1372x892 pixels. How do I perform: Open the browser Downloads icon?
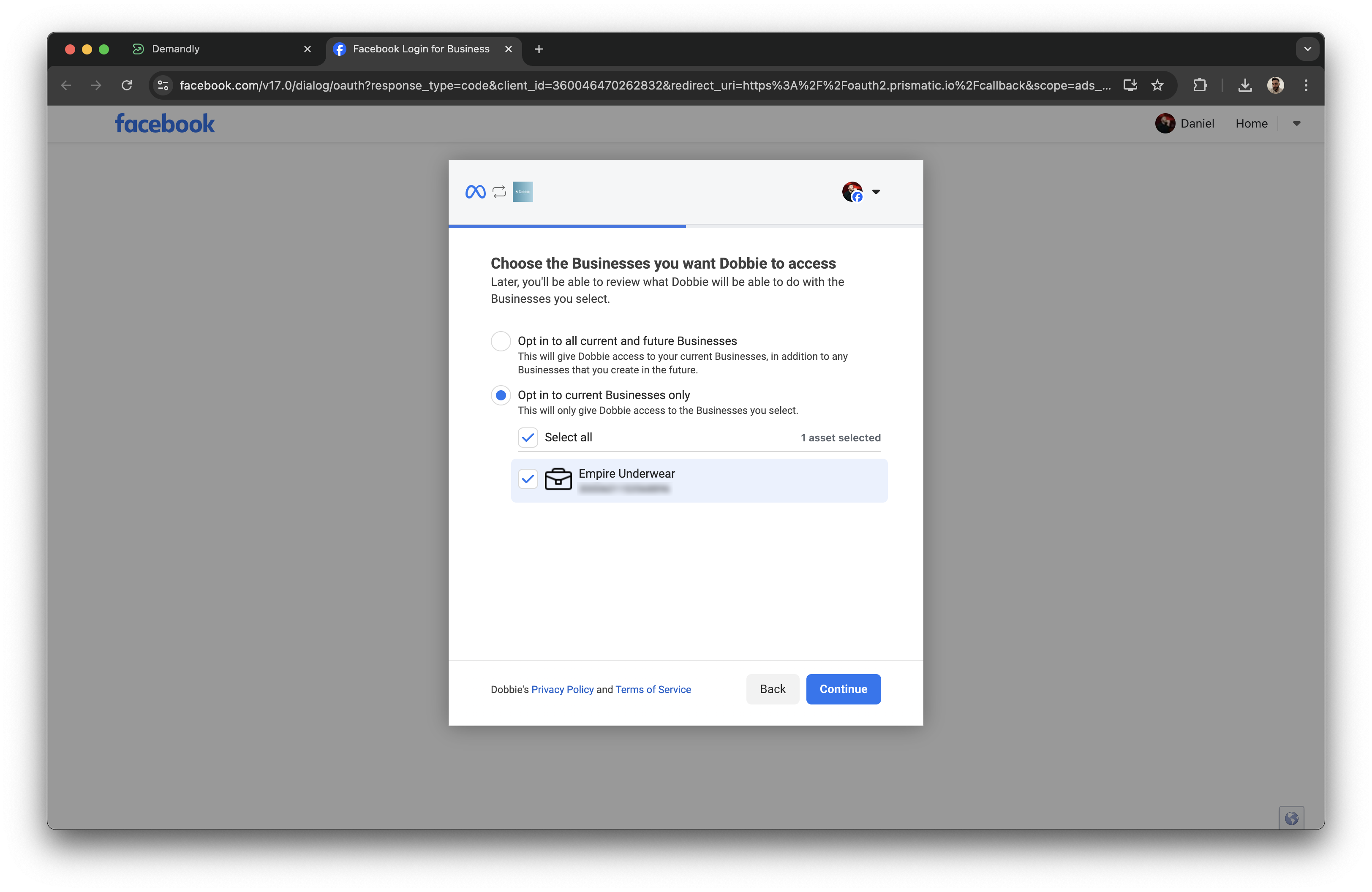[x=1244, y=85]
